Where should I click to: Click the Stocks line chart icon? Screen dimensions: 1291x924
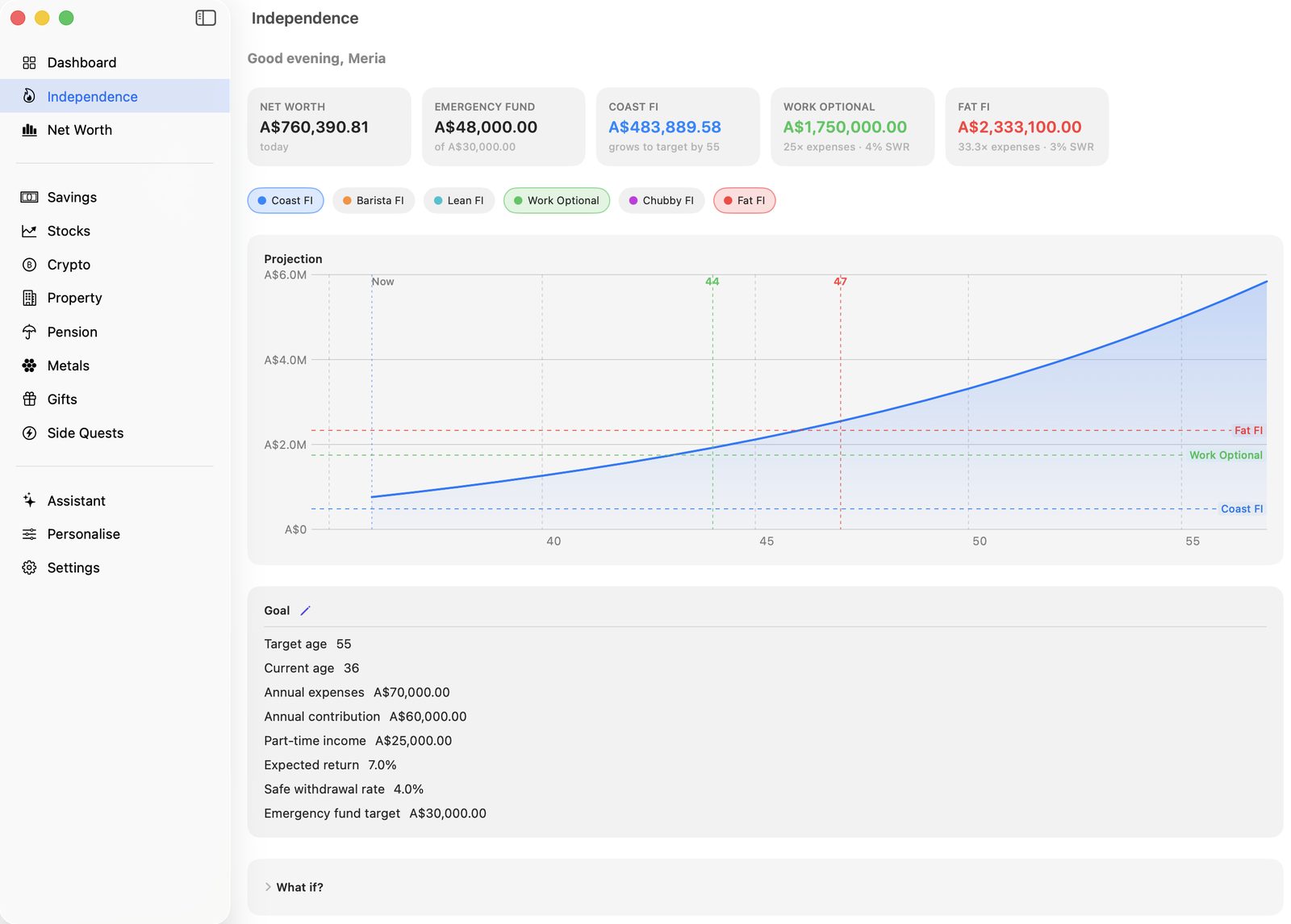[x=29, y=231]
